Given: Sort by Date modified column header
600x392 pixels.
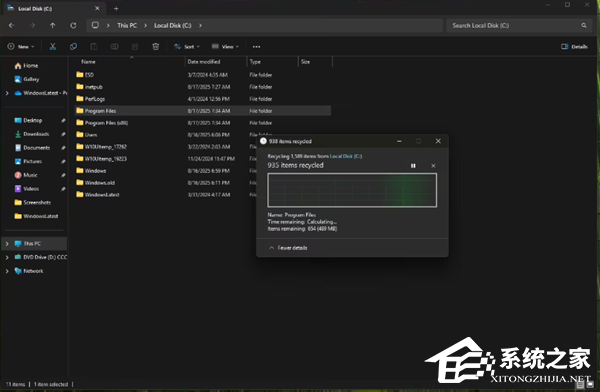Looking at the screenshot, I should [x=204, y=62].
